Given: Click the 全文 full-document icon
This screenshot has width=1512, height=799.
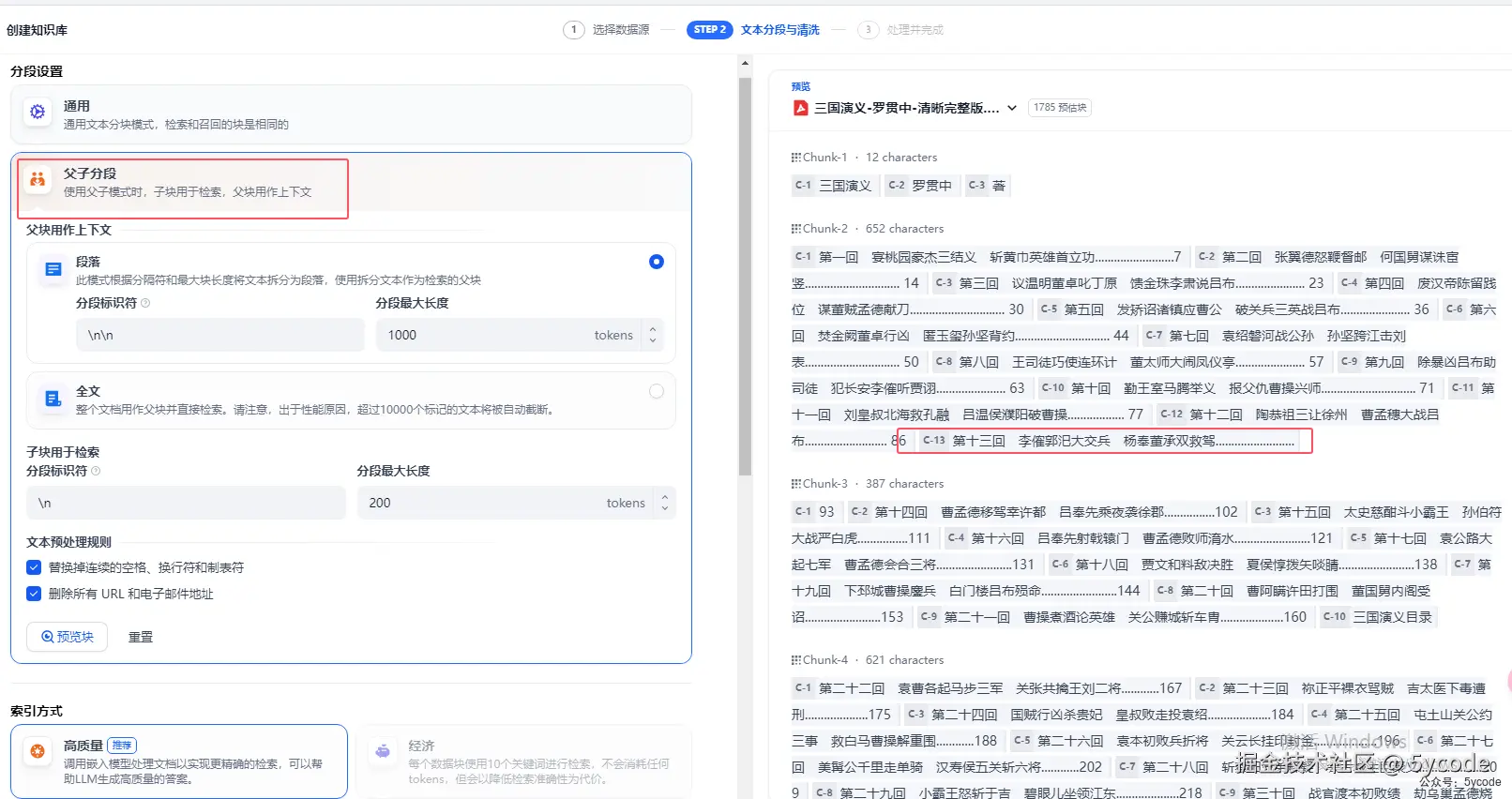Looking at the screenshot, I should [53, 399].
